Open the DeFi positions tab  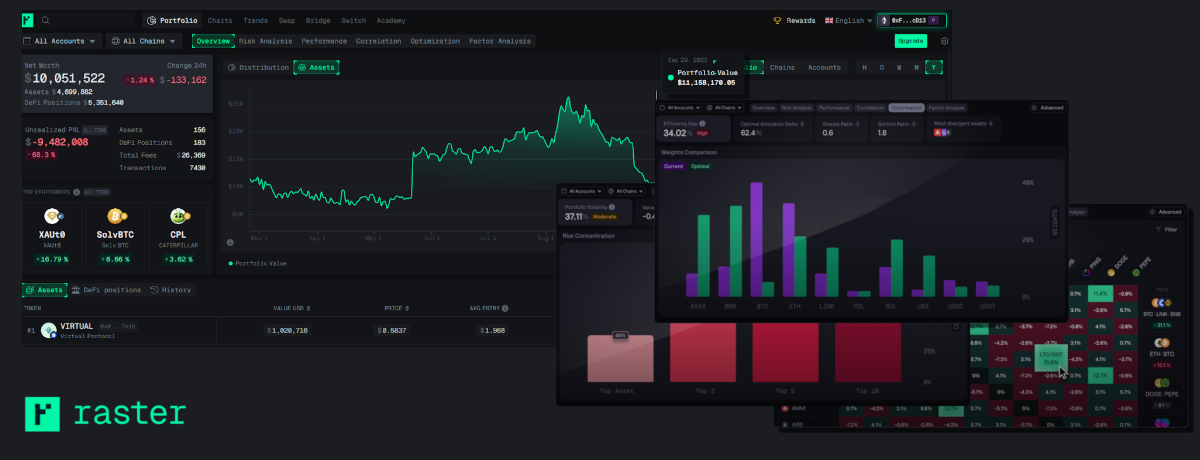(x=105, y=290)
